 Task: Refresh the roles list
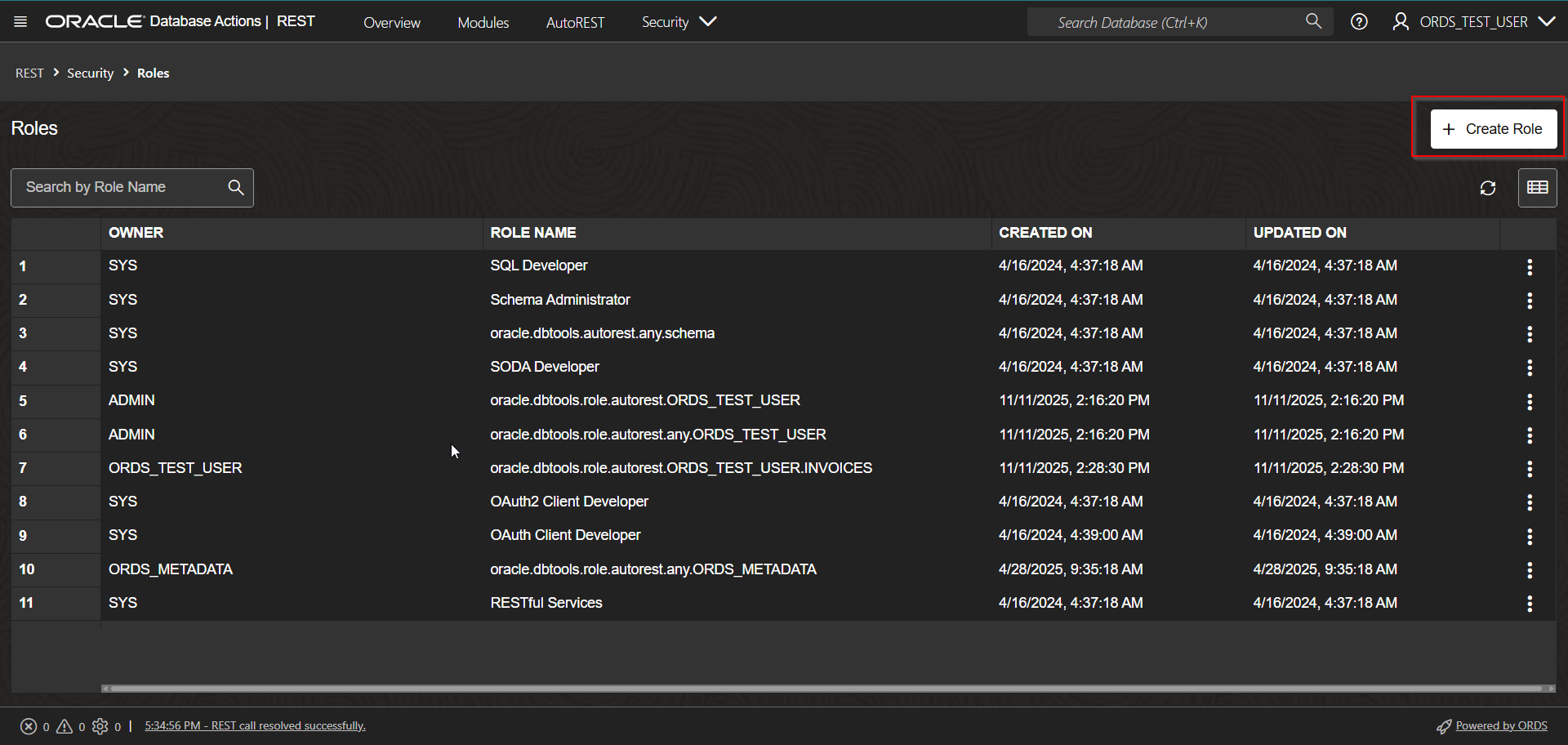(1488, 188)
